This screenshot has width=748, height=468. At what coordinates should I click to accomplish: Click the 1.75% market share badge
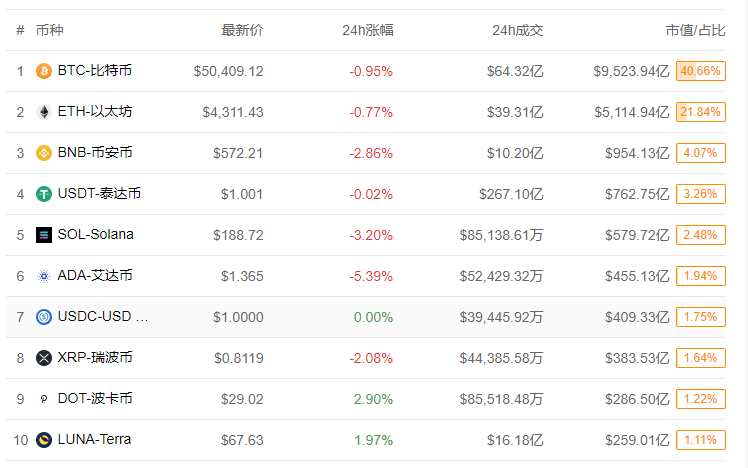(x=701, y=317)
